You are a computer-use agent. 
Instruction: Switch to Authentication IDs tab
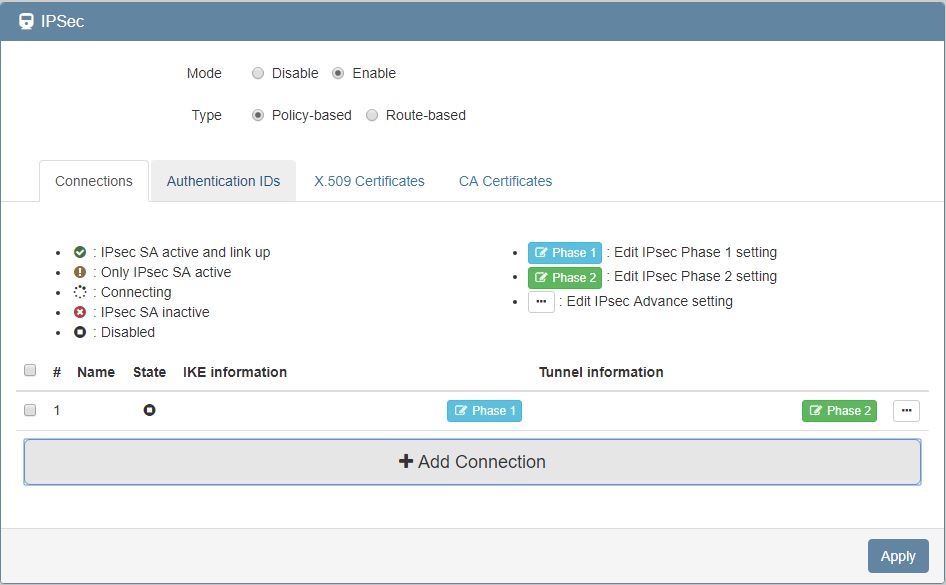point(223,181)
